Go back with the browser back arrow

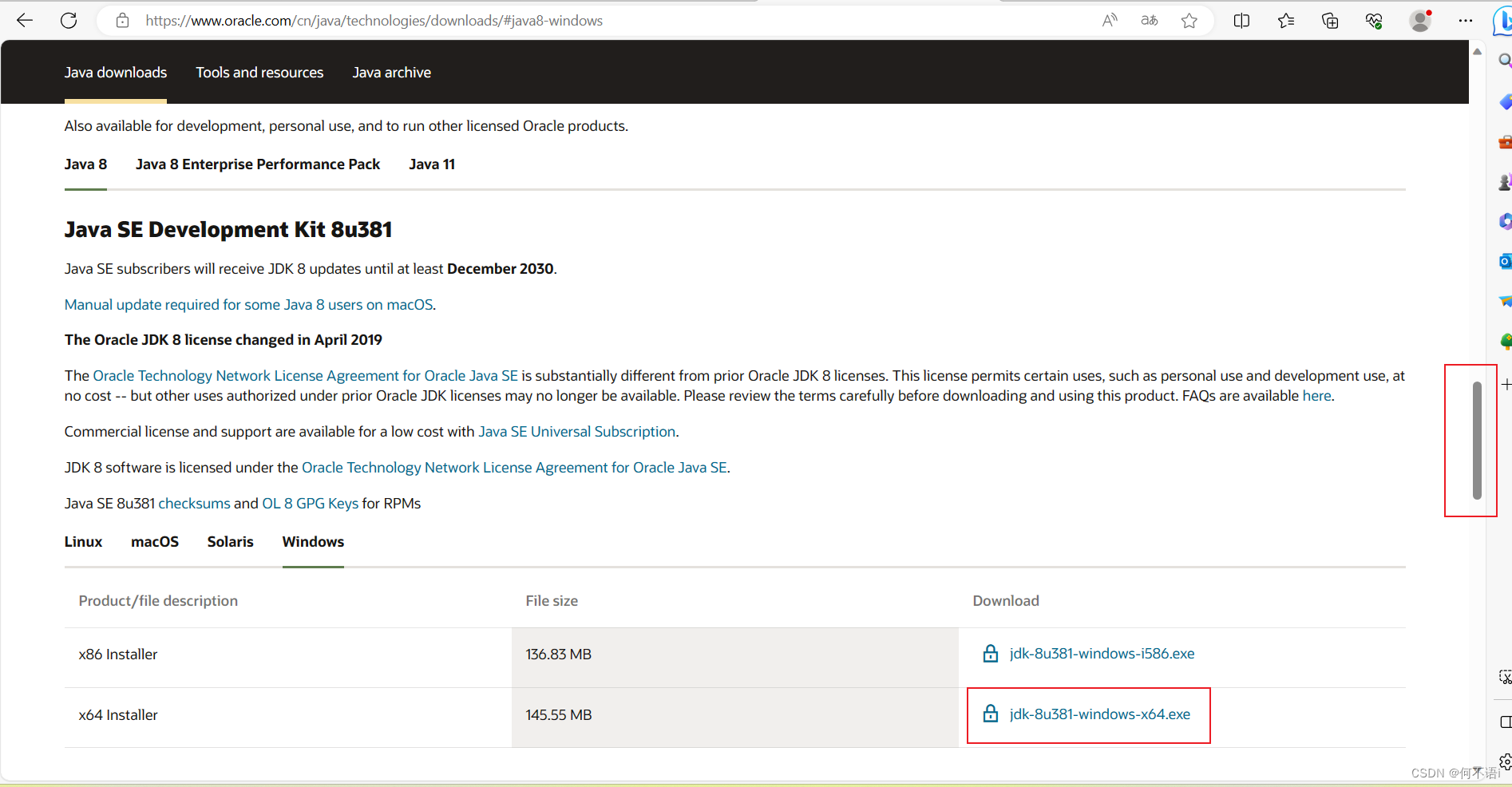point(25,21)
